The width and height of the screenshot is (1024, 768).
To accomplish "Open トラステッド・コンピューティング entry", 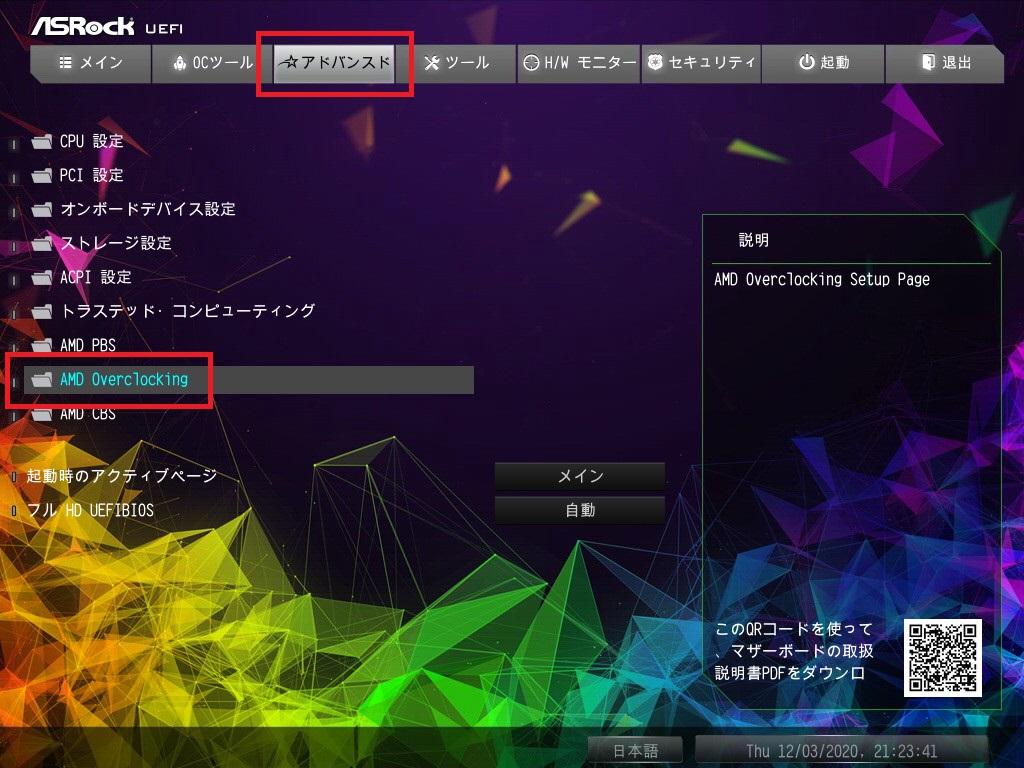I will pos(187,311).
